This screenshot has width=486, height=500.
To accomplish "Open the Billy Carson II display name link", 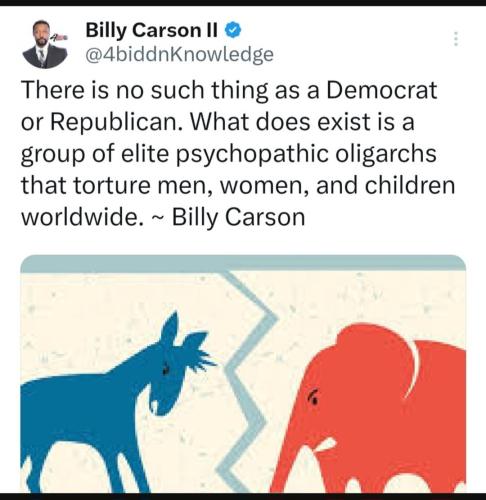I will [x=152, y=31].
